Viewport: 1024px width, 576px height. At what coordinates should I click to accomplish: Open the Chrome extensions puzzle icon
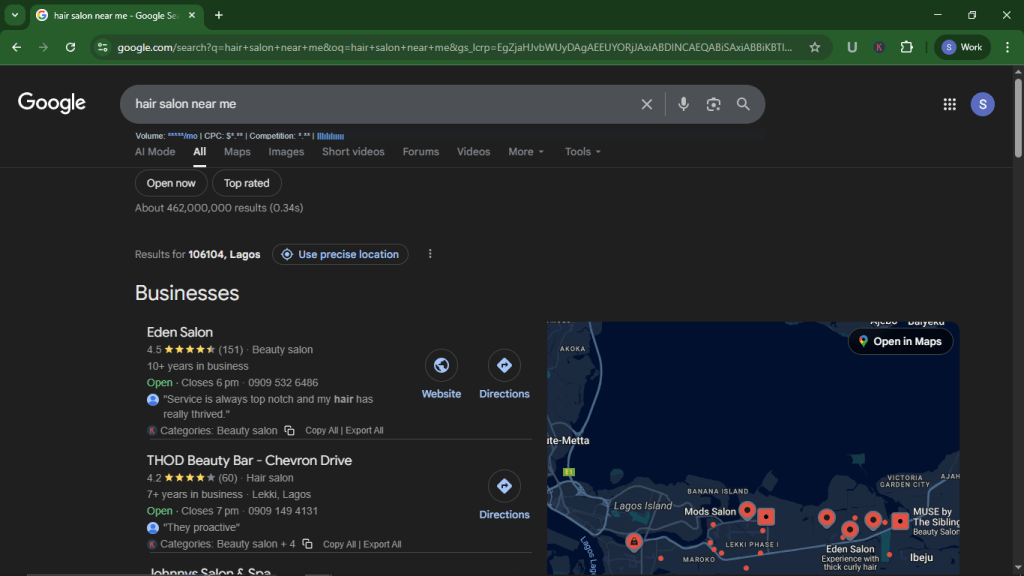906,46
